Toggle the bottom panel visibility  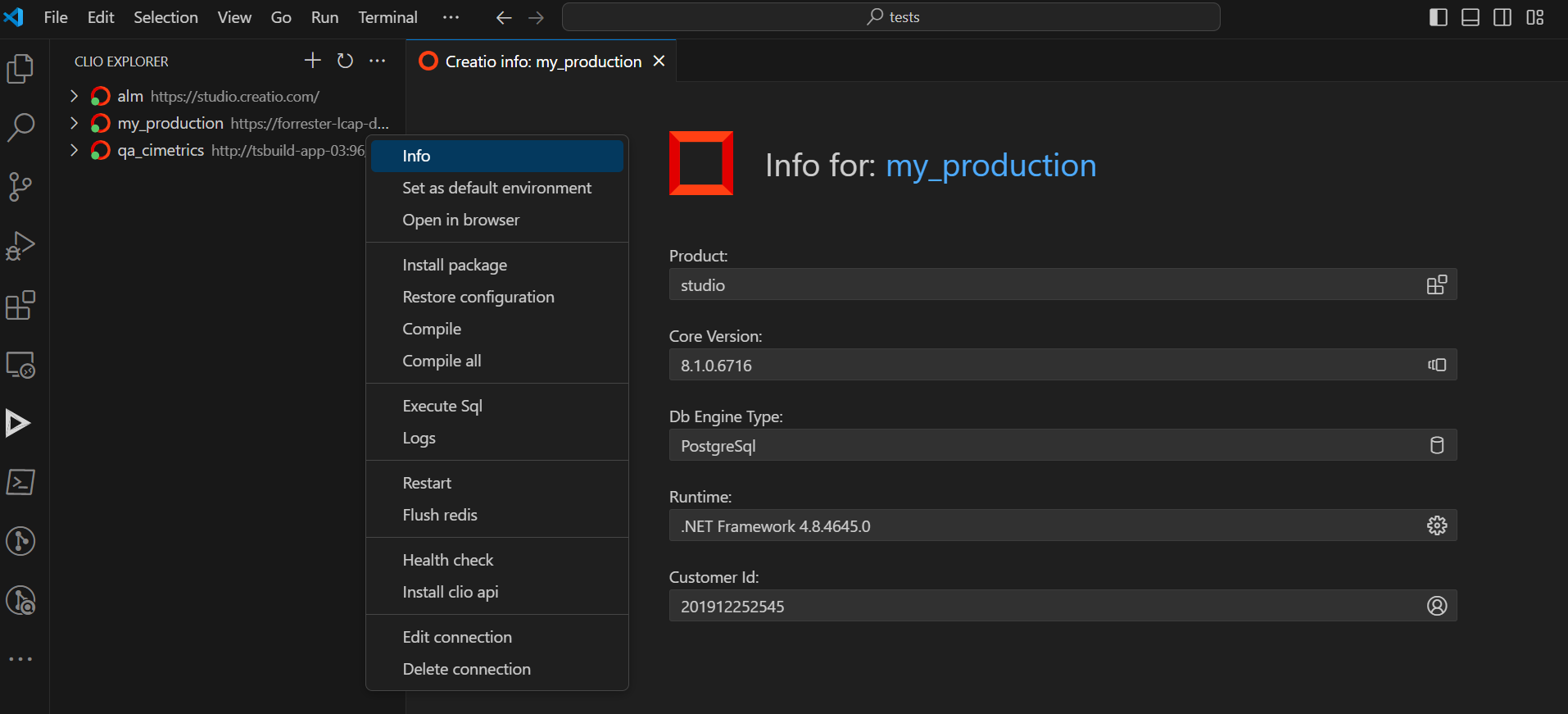(x=1471, y=17)
